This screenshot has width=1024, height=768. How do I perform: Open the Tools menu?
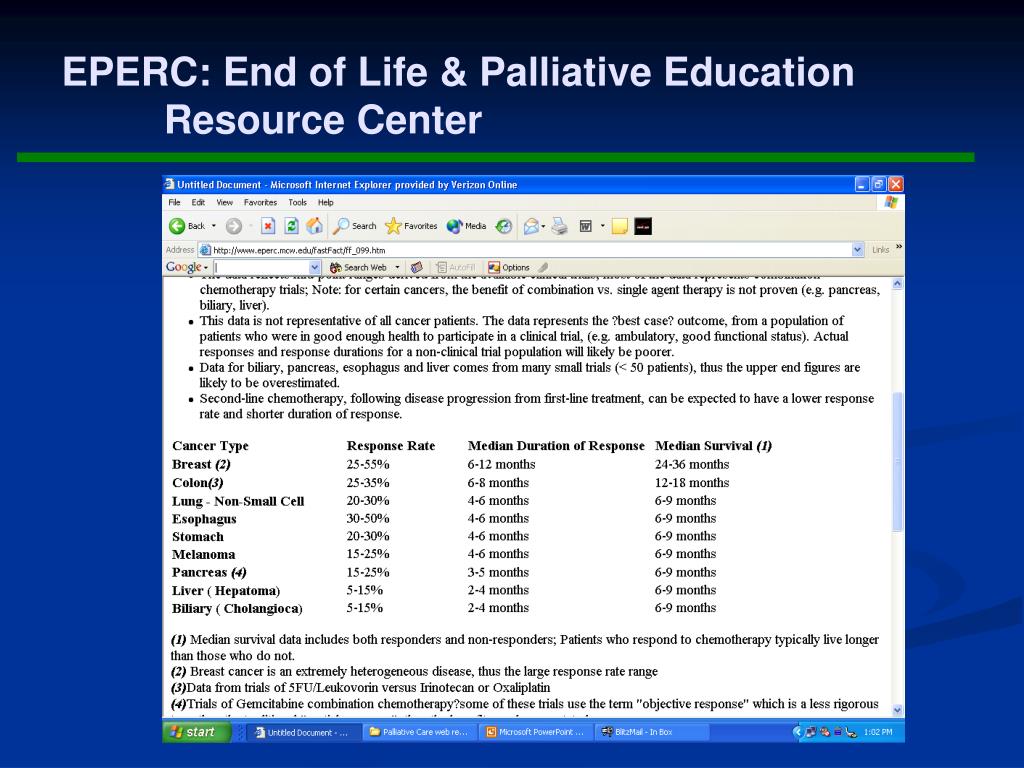pyautogui.click(x=297, y=202)
